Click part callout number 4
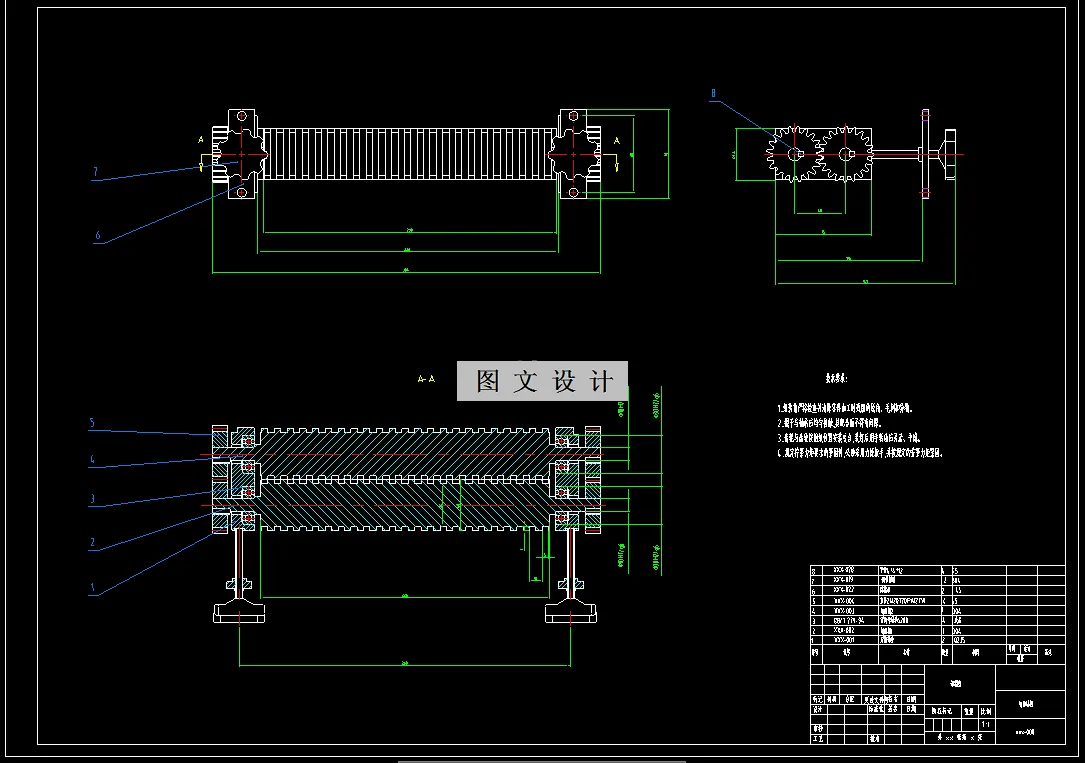This screenshot has width=1085, height=763. (92, 459)
